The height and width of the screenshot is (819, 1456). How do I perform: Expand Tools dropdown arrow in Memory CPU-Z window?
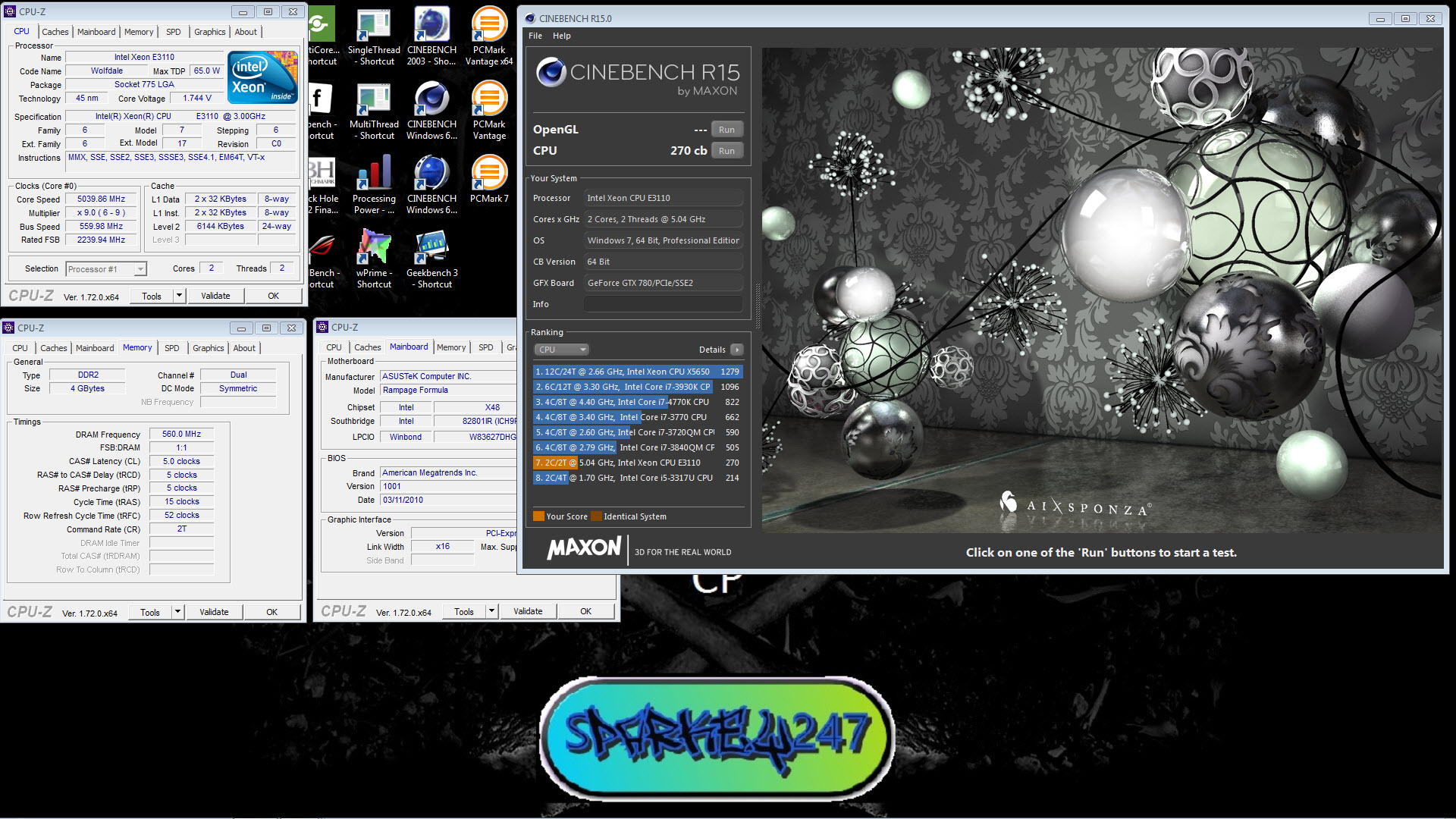click(x=177, y=612)
